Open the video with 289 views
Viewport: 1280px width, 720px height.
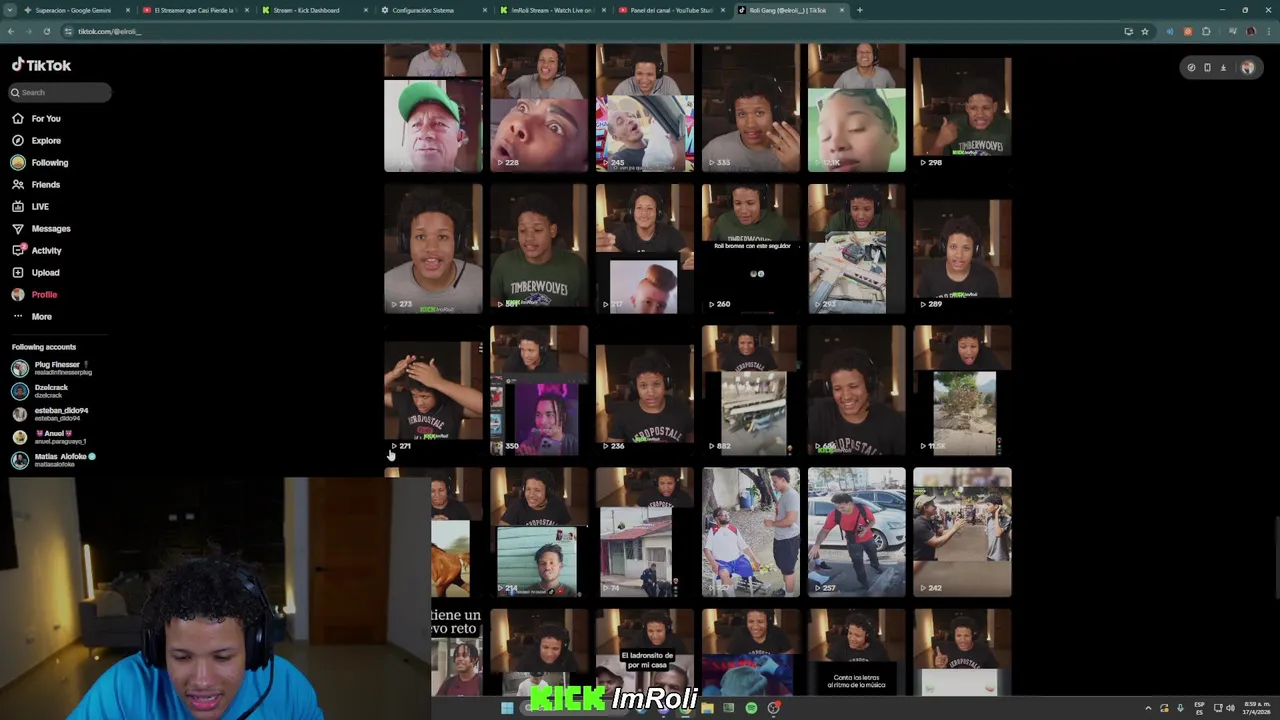point(962,249)
